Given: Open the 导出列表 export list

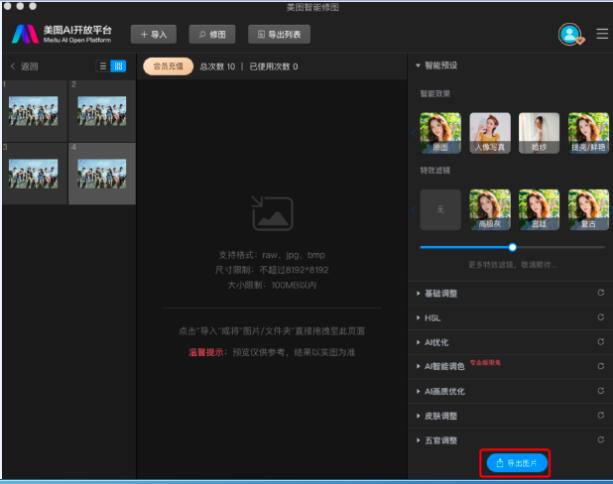Looking at the screenshot, I should coord(280,35).
